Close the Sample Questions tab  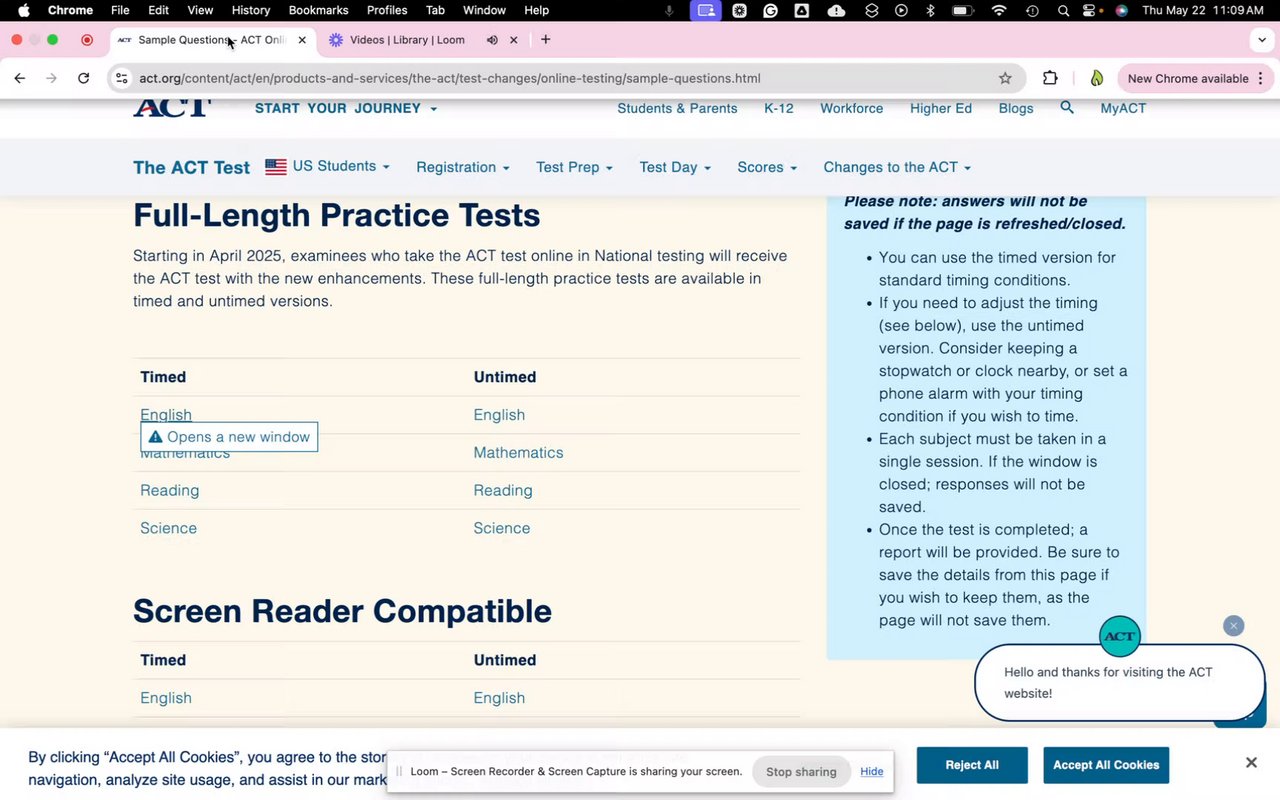(302, 40)
